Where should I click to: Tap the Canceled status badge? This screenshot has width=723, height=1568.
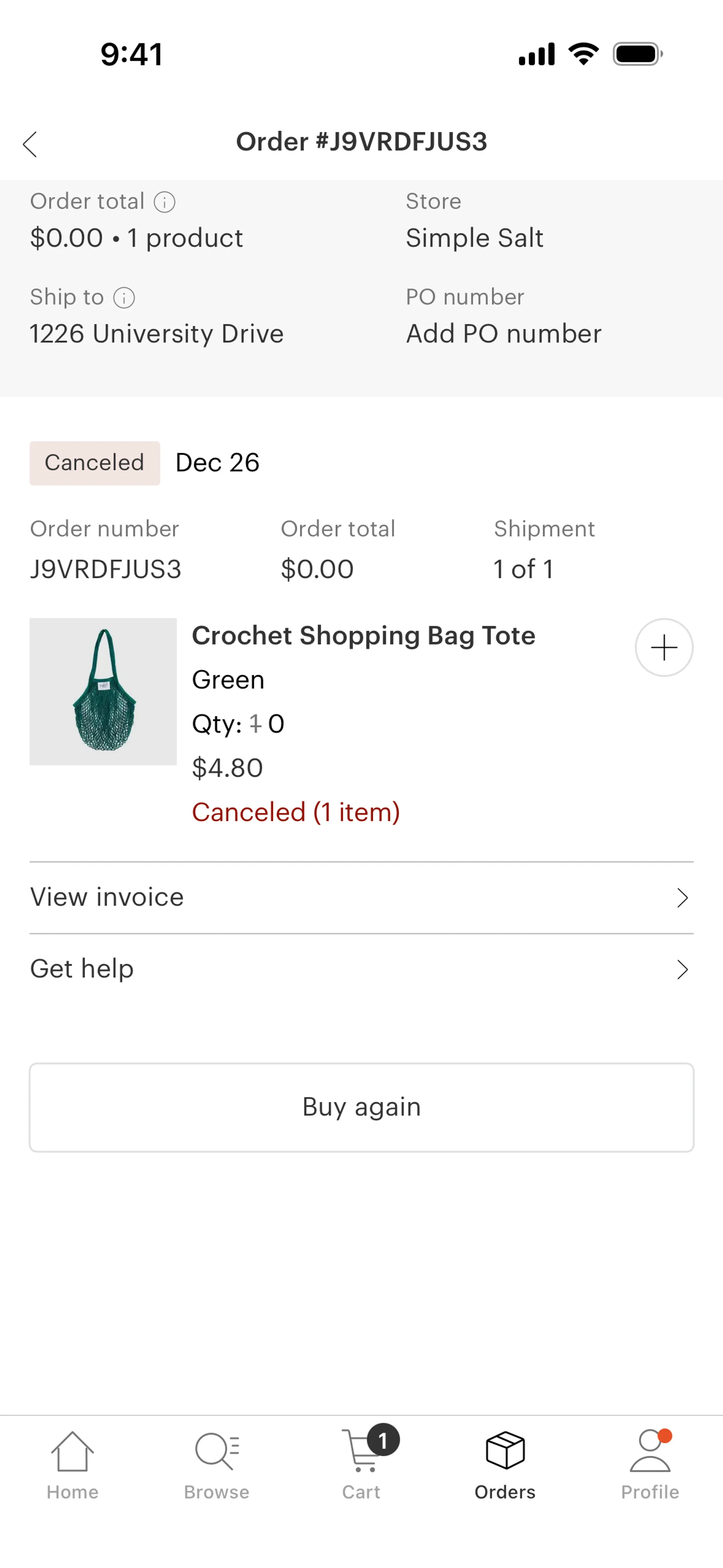coord(95,463)
